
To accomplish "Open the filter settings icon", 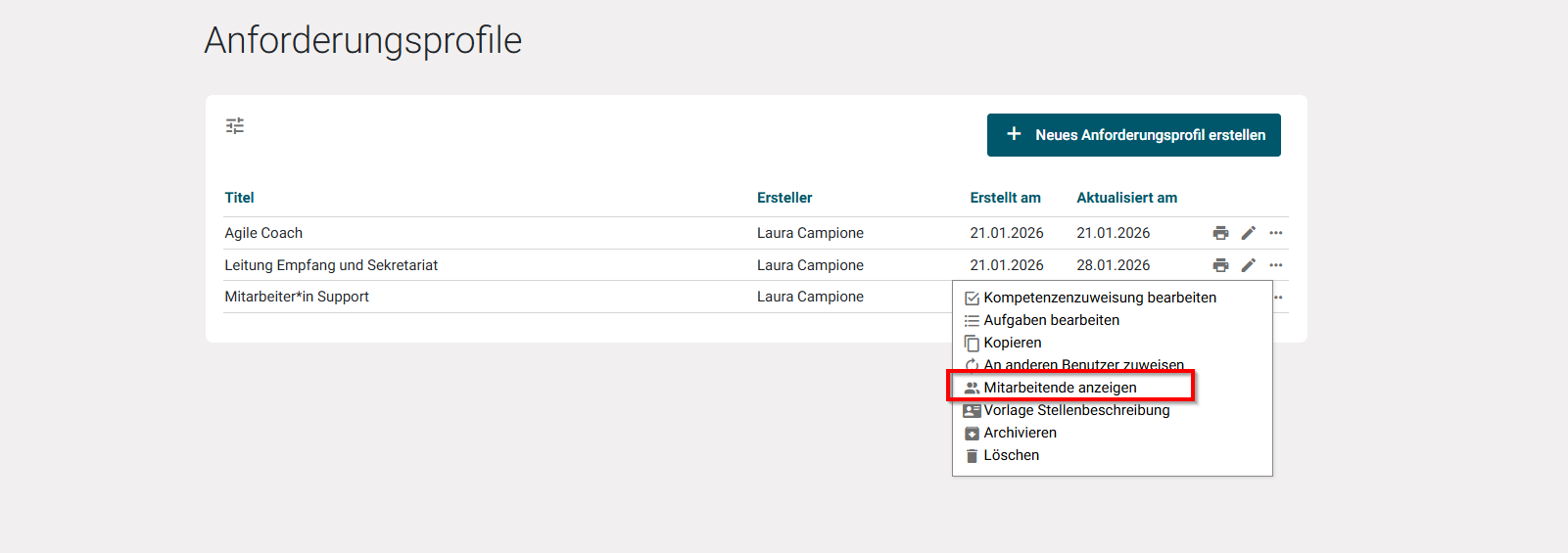I will pyautogui.click(x=235, y=126).
